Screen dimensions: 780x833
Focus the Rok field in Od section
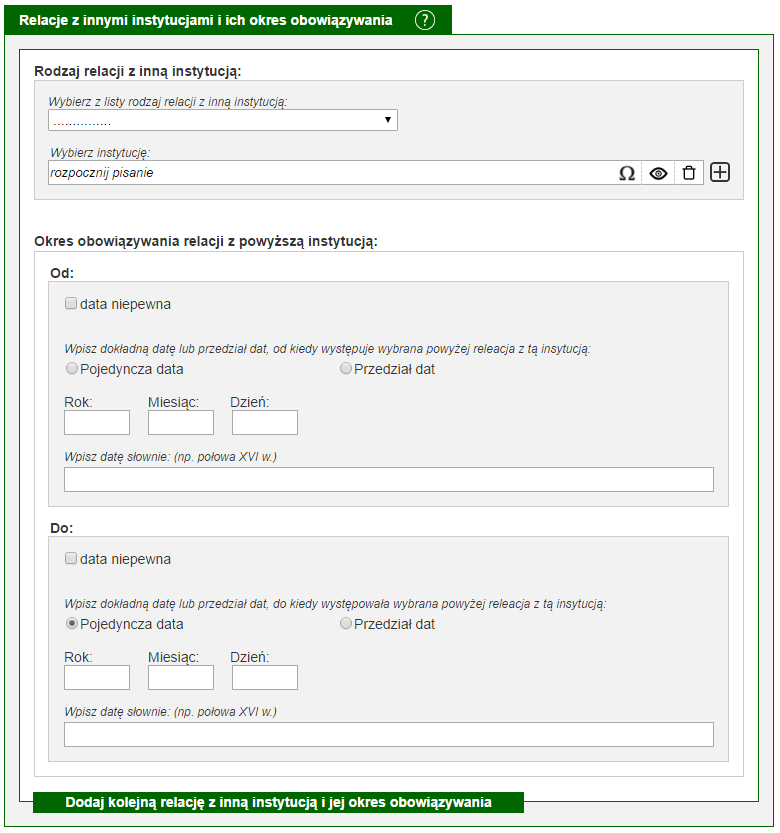pyautogui.click(x=97, y=422)
